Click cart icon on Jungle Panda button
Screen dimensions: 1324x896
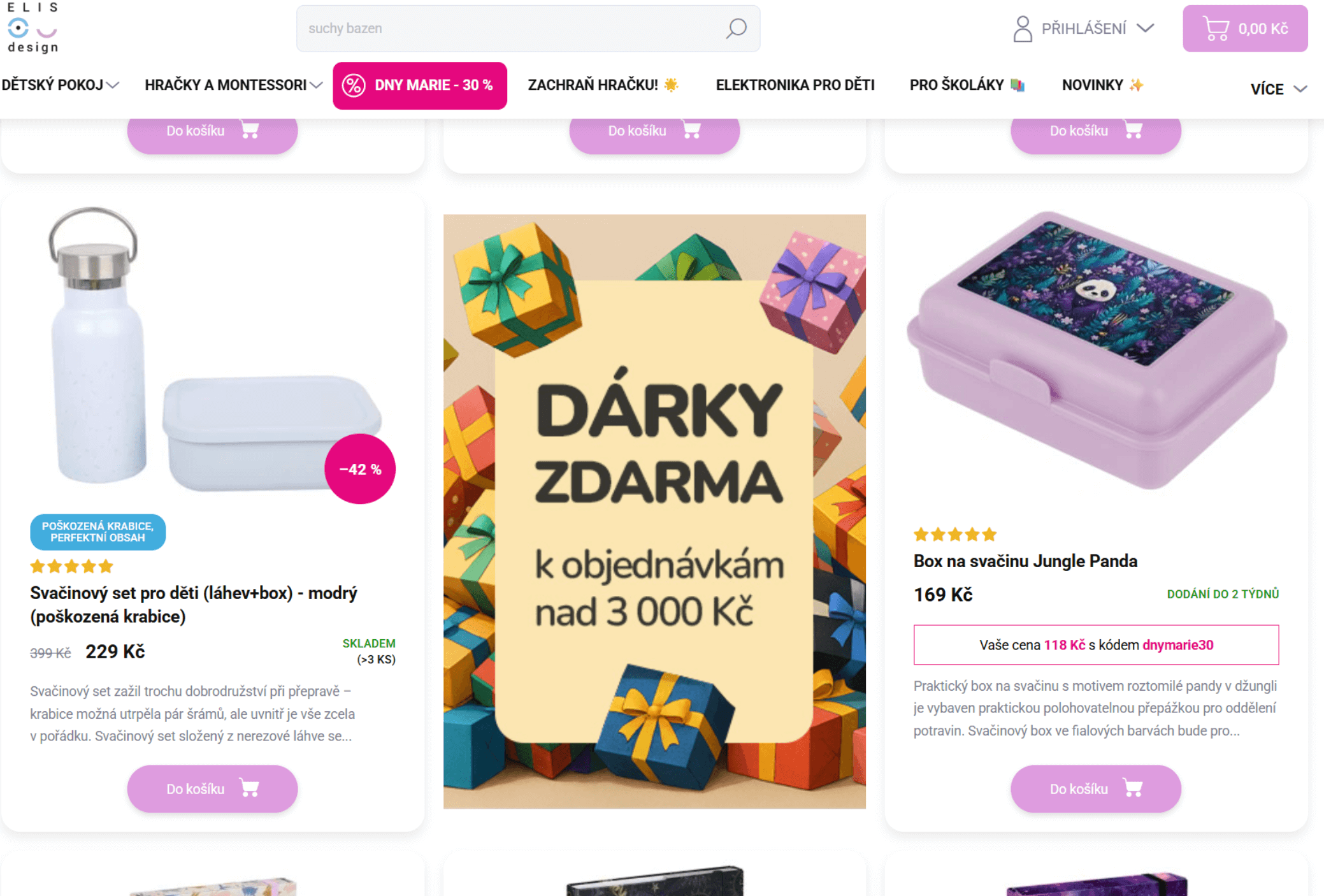[1133, 788]
